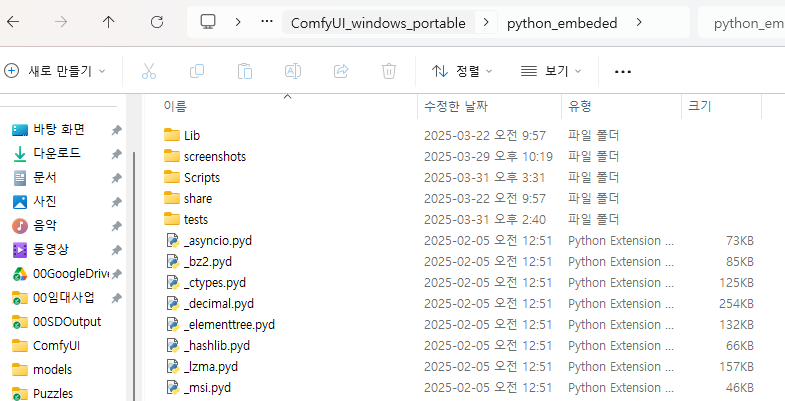Click the navigation pane vertical scrollbar
This screenshot has width=785, height=401.
134,275
